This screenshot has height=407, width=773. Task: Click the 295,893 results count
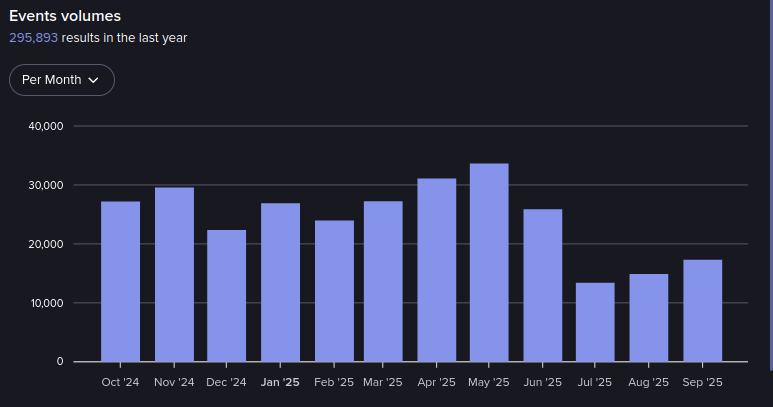pyautogui.click(x=34, y=38)
